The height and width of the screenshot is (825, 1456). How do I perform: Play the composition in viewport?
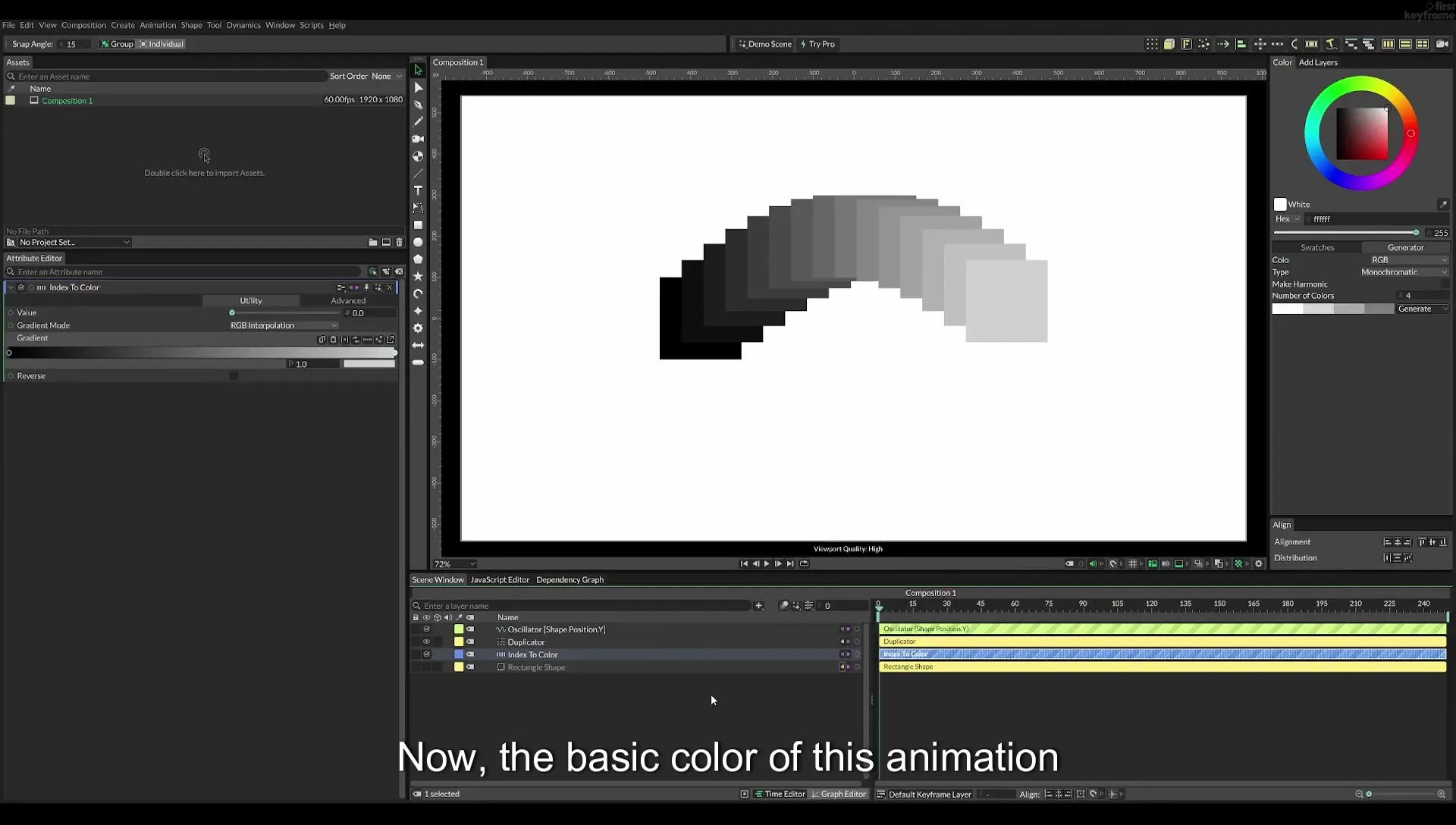pyautogui.click(x=767, y=563)
